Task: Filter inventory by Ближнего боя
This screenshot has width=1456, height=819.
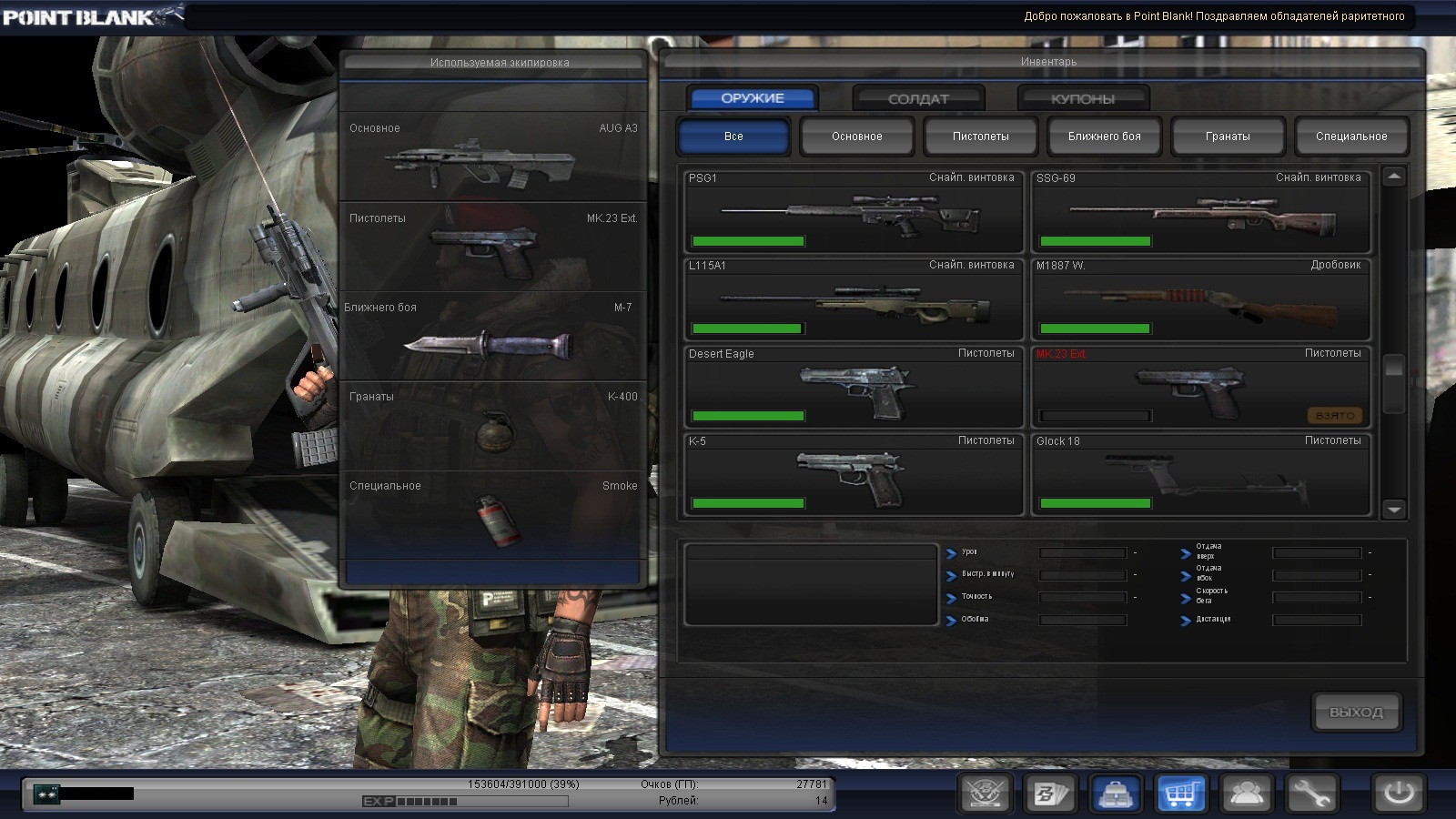Action: click(1104, 136)
